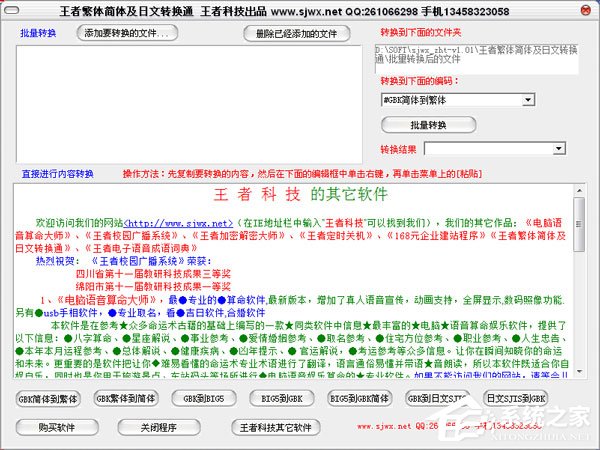This screenshot has height=450, width=600.
Task: Click the 转换到下面的文件夹 label
Action: 421,33
